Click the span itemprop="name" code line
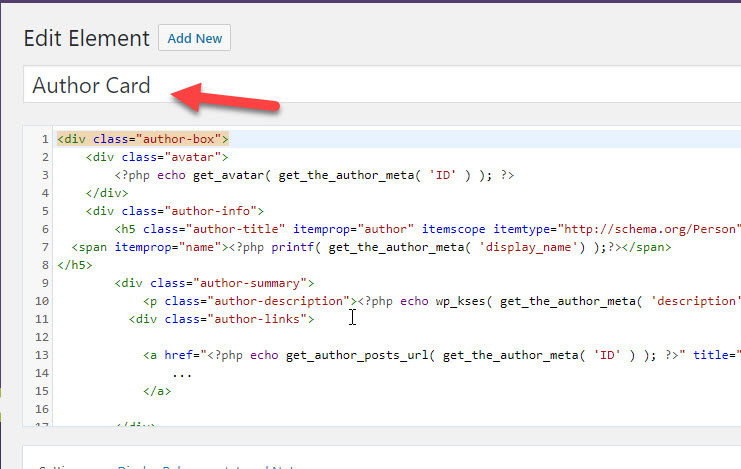 [x=371, y=247]
